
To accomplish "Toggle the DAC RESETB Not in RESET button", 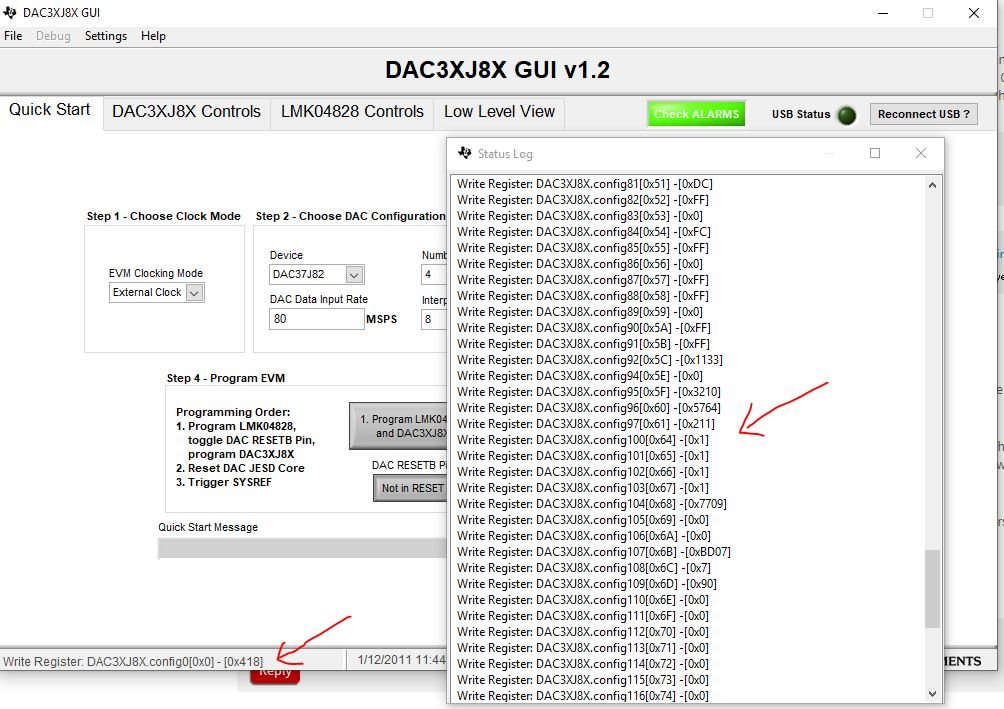I will pos(410,488).
